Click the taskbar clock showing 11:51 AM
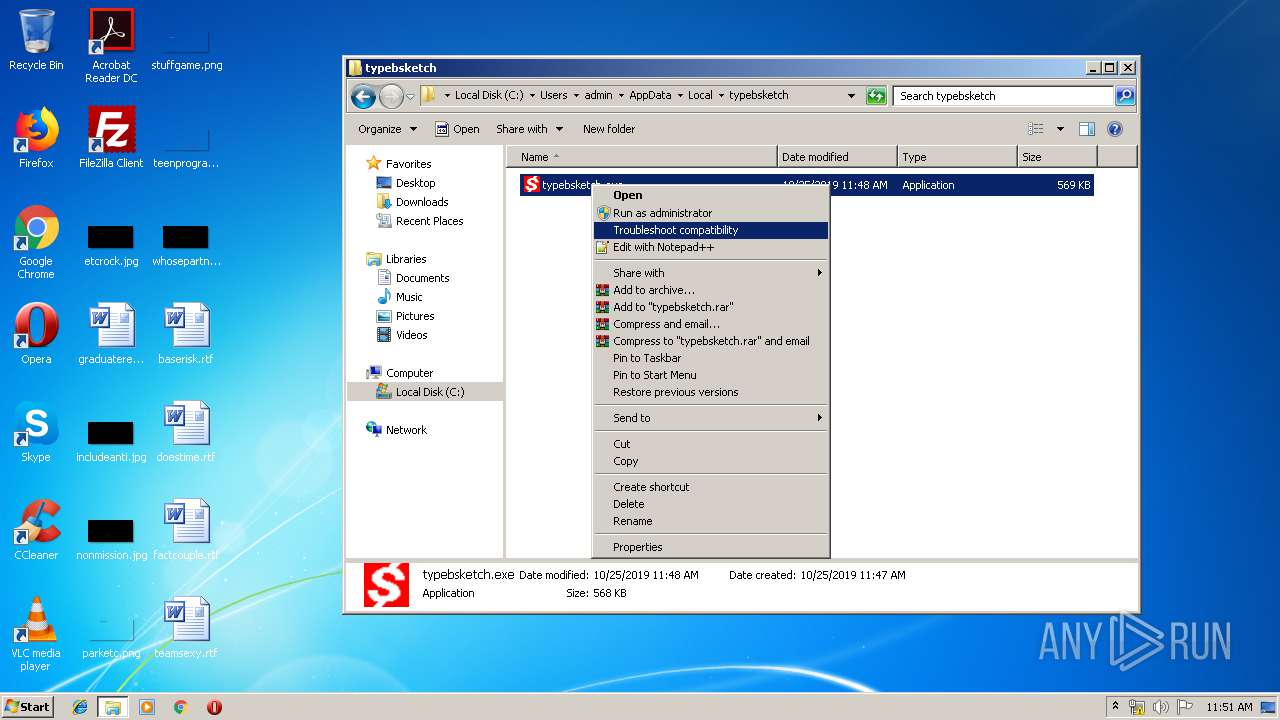 1229,707
